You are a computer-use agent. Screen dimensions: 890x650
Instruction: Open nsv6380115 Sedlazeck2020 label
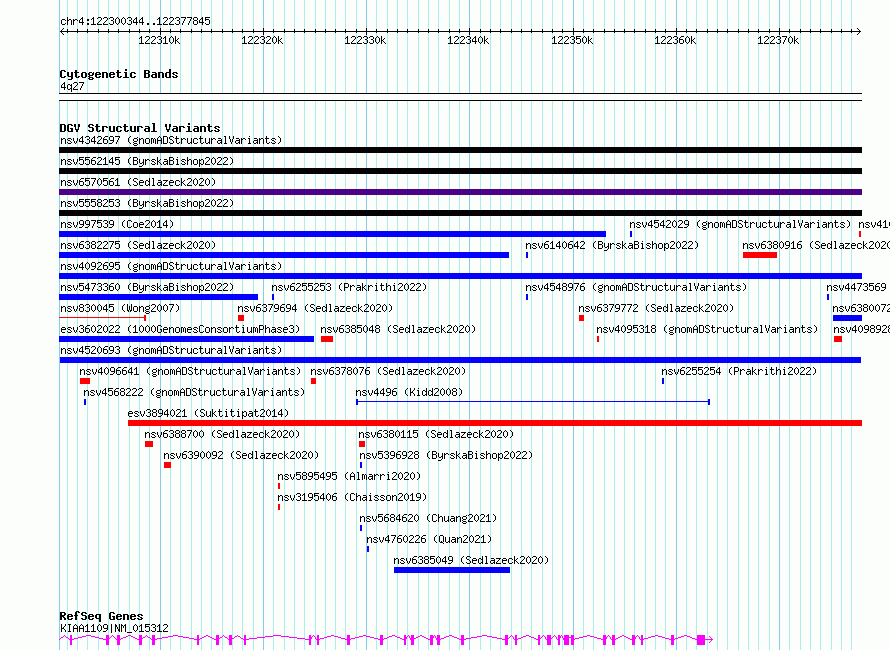click(x=436, y=434)
